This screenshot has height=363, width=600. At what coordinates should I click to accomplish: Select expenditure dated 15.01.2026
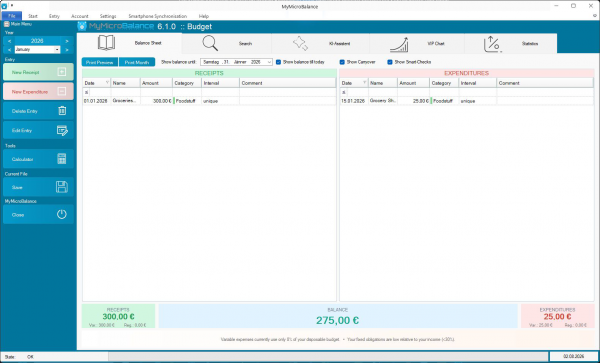(x=353, y=101)
